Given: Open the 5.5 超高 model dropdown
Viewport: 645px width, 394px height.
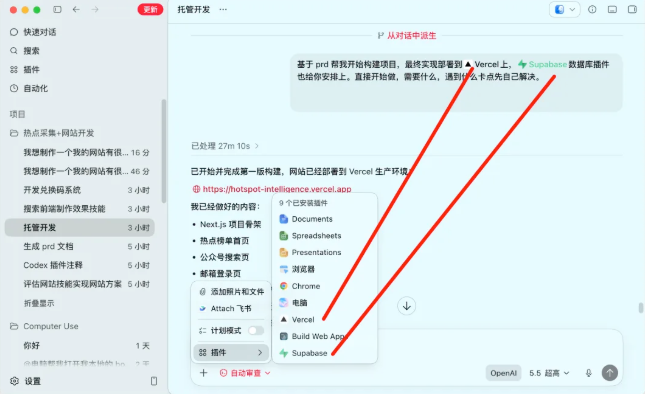Looking at the screenshot, I should 549,373.
